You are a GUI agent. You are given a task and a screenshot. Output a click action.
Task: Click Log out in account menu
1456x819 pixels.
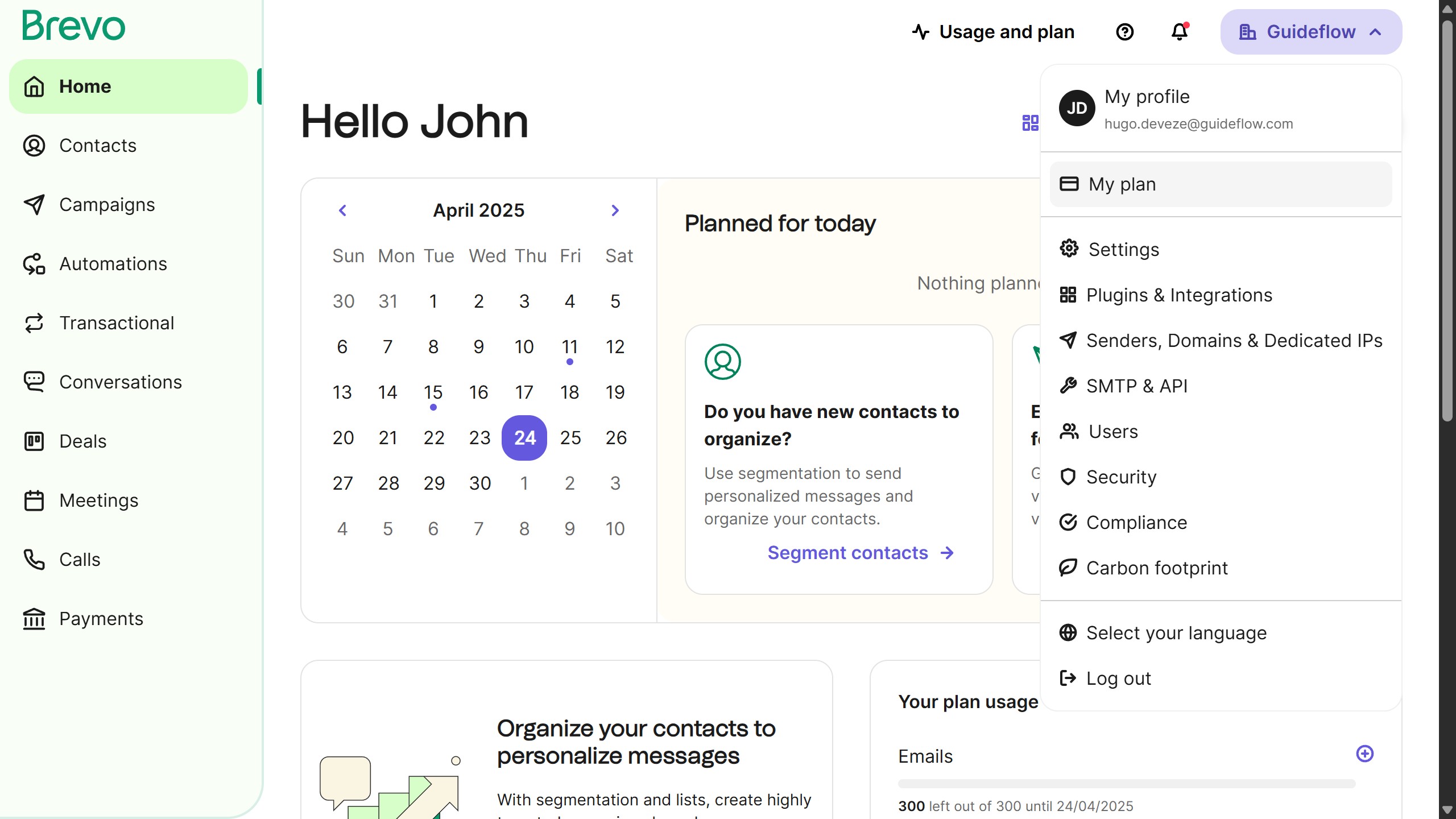(1118, 679)
